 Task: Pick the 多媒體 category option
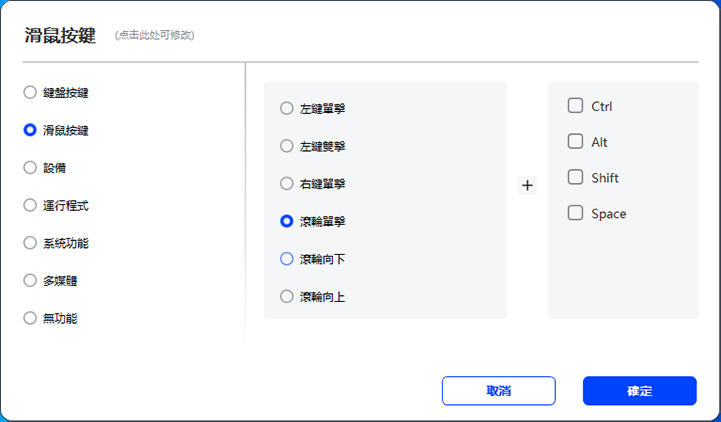(30, 281)
